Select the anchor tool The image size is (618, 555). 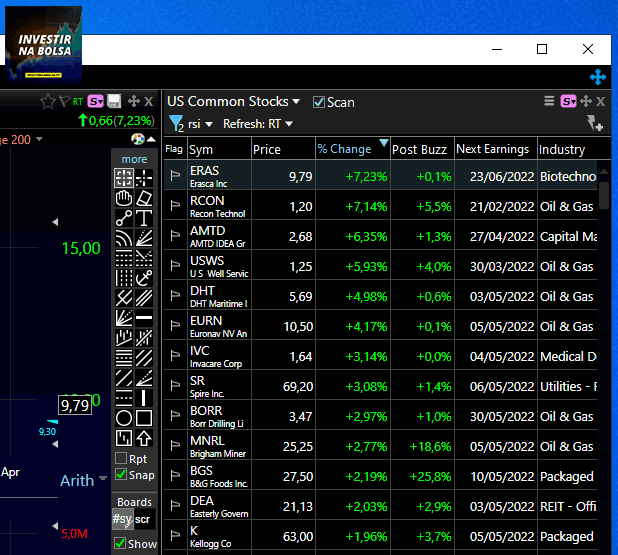click(x=144, y=278)
